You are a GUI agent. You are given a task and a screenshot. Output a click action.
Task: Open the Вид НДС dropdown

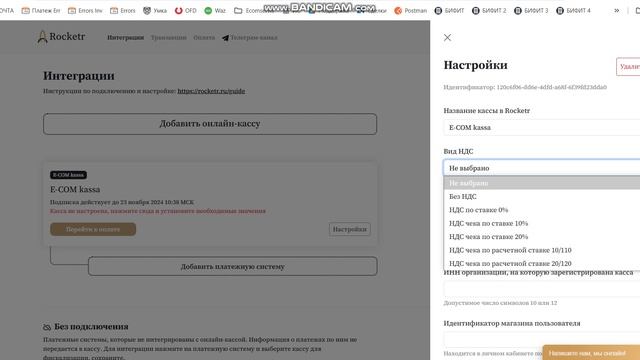(542, 168)
